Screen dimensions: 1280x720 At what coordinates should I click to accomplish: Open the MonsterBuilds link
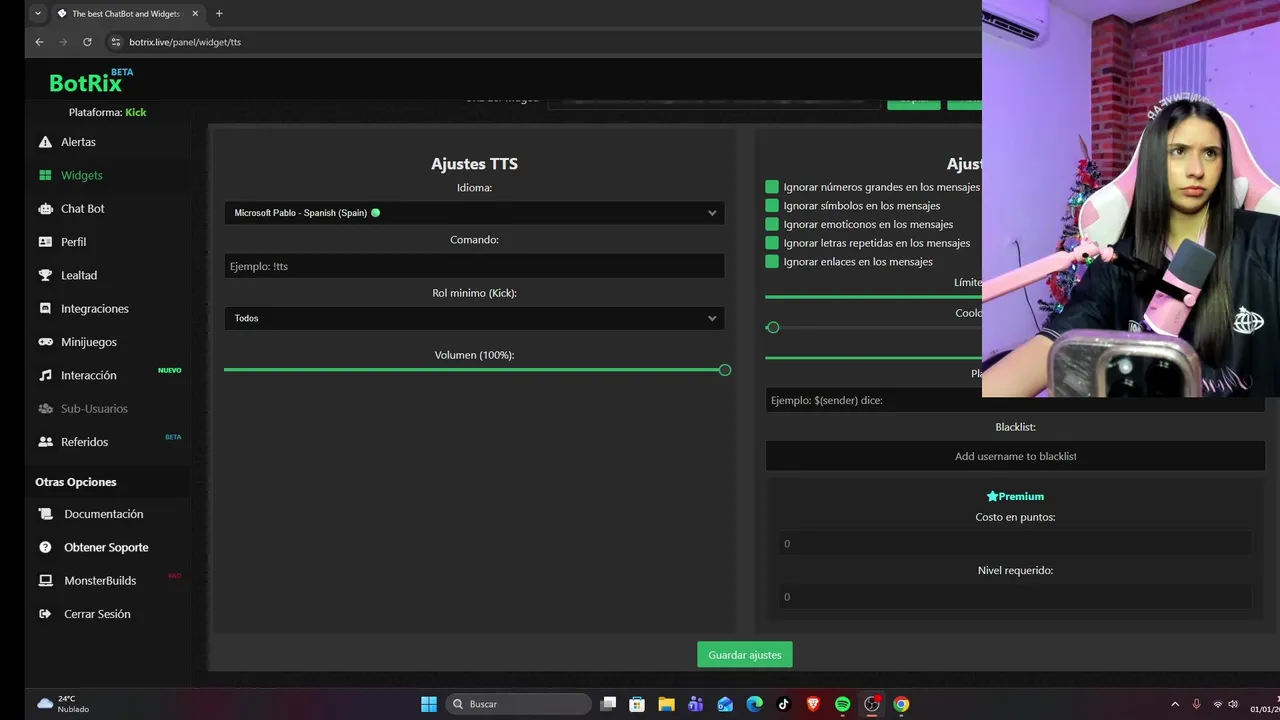(x=100, y=581)
